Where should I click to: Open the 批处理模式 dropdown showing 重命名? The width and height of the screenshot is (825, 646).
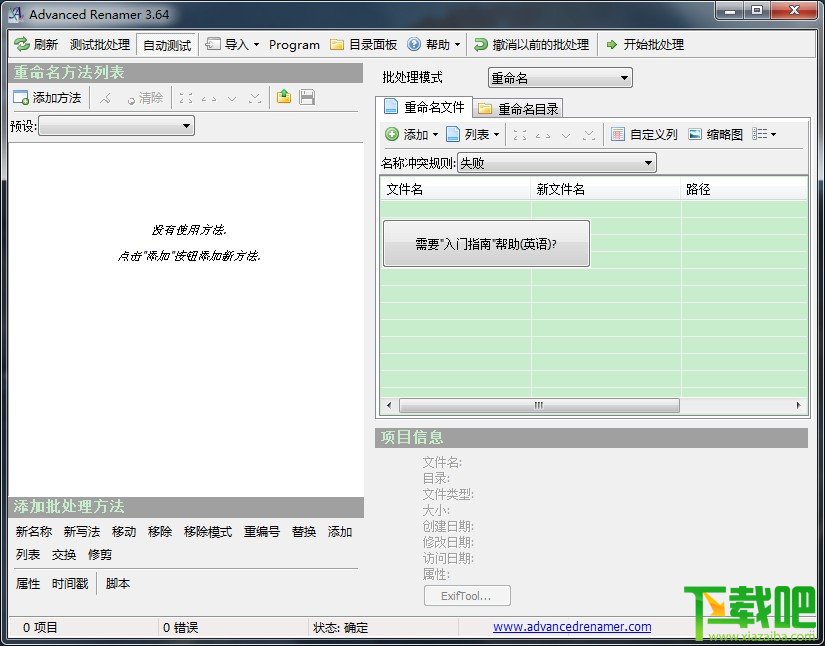tap(560, 77)
